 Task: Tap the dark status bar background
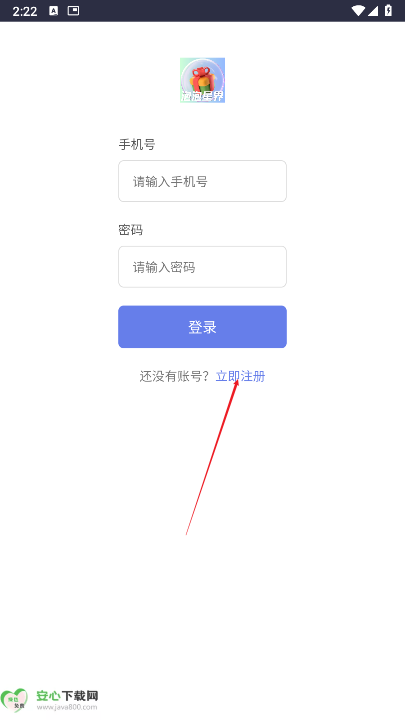[x=202, y=11]
